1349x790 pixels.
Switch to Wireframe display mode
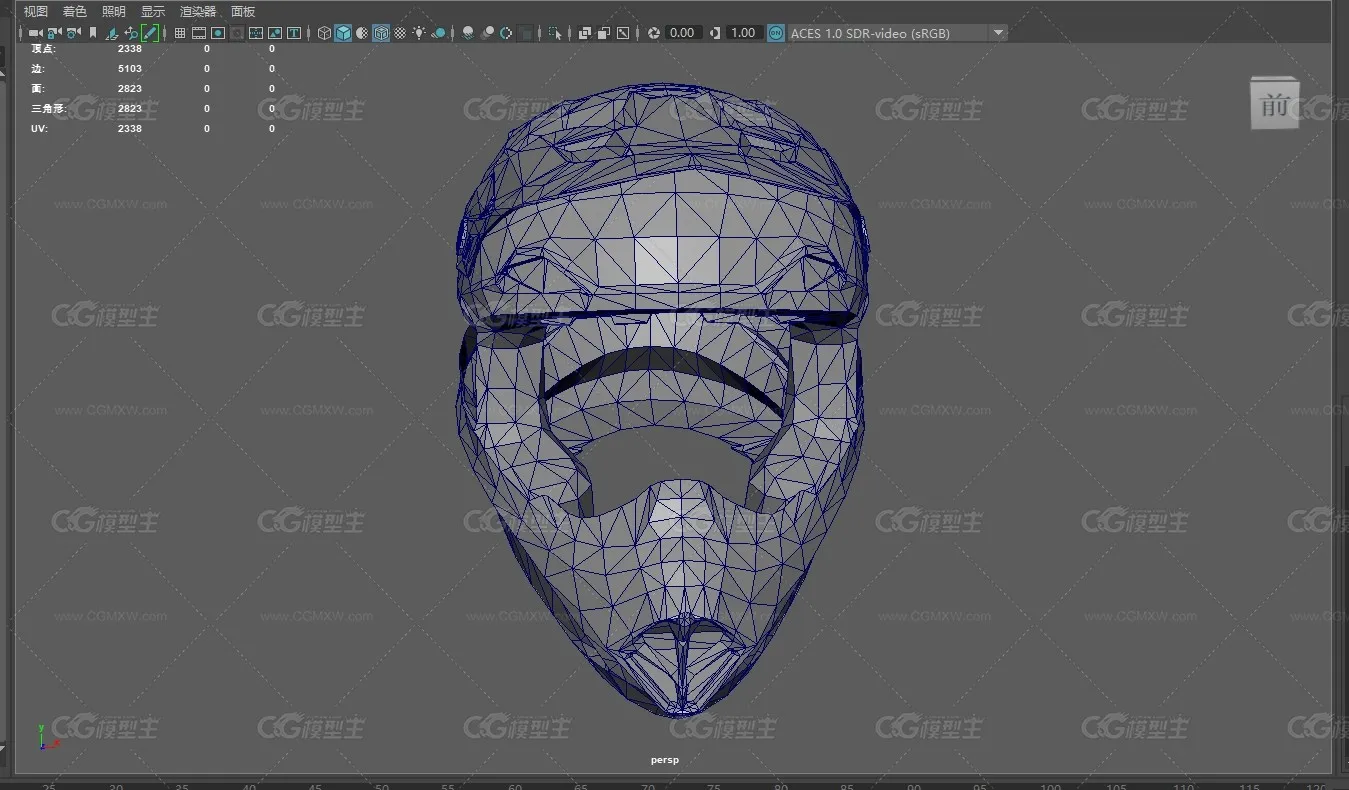(324, 33)
